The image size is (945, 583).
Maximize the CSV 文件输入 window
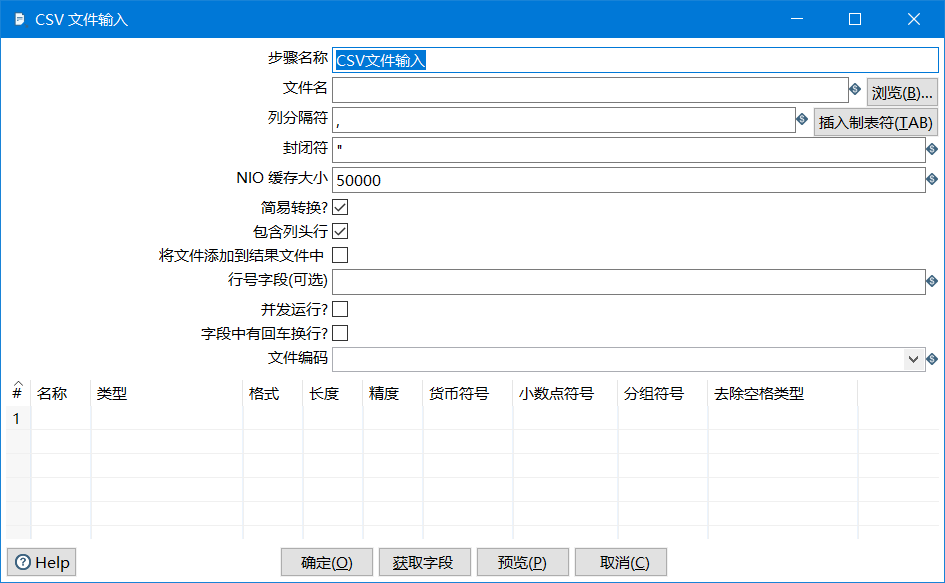(855, 19)
